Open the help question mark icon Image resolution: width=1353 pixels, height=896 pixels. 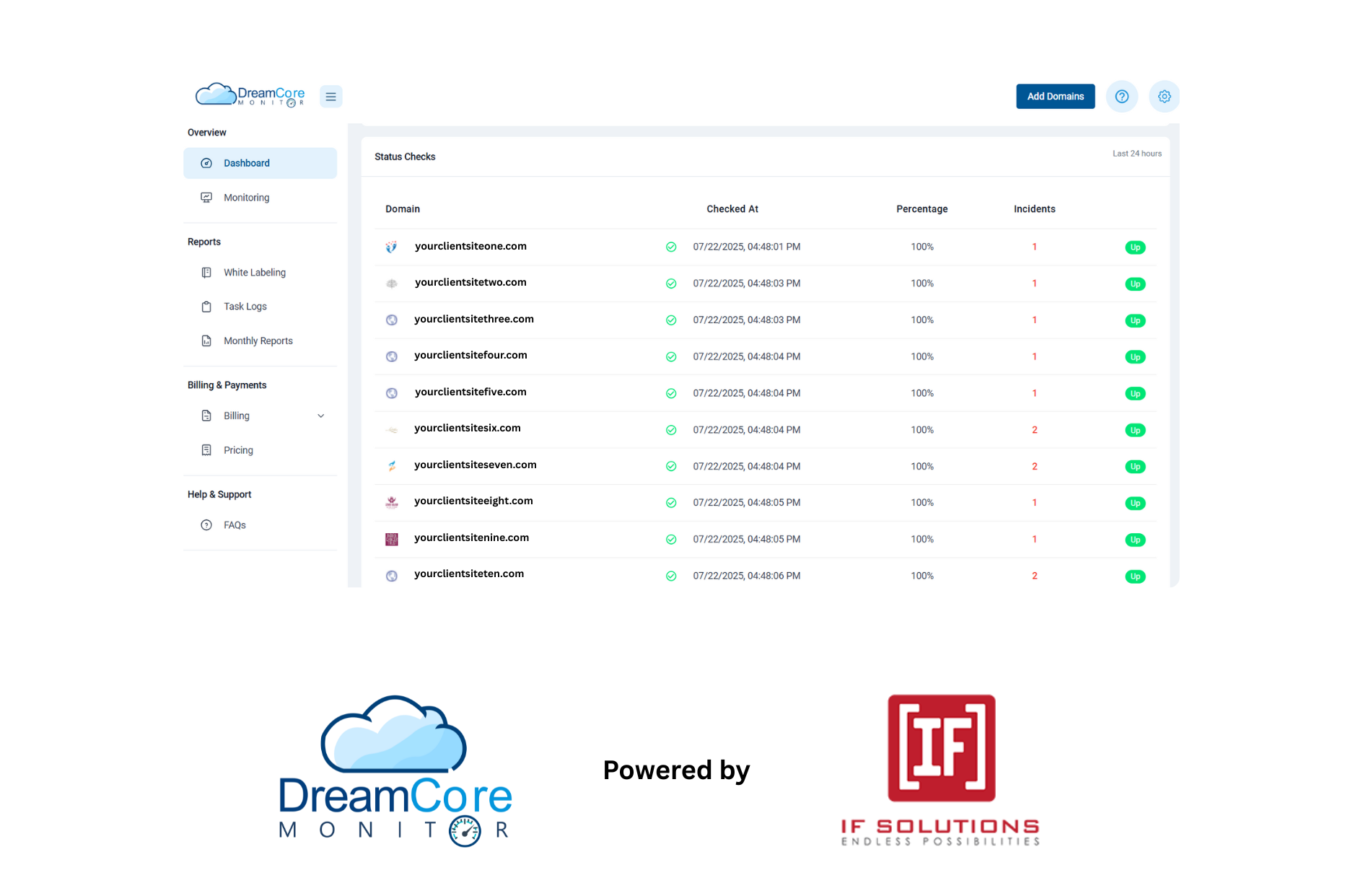[1121, 97]
